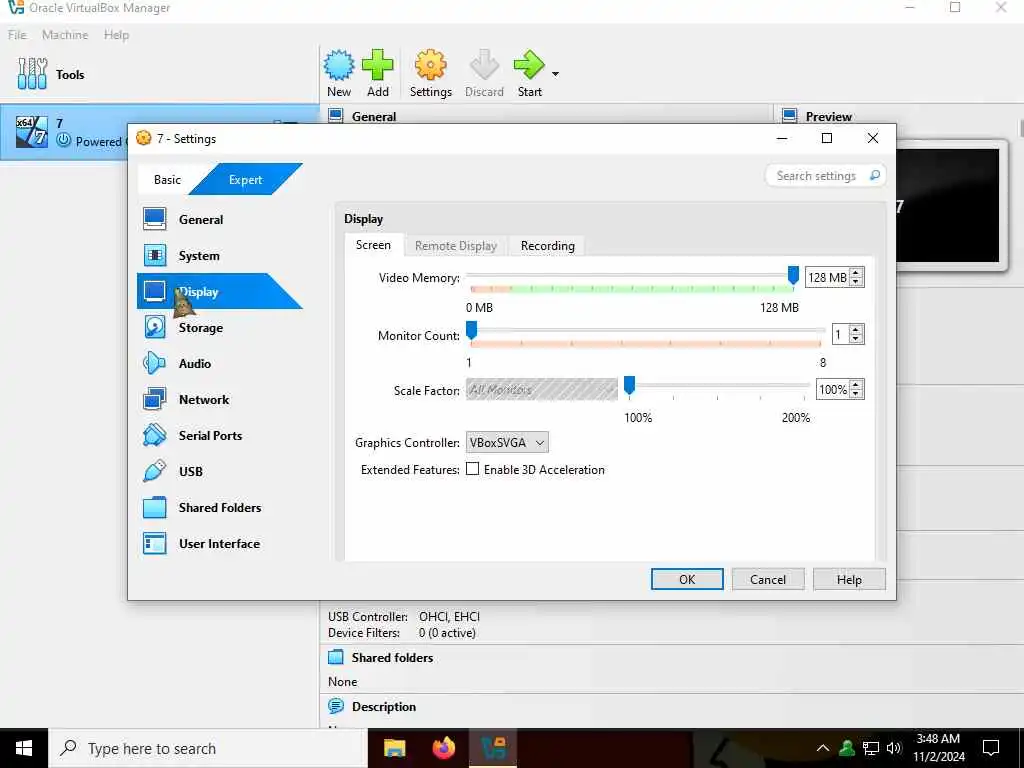Open the Audio category speaker icon
The width and height of the screenshot is (1024, 768).
(x=155, y=363)
